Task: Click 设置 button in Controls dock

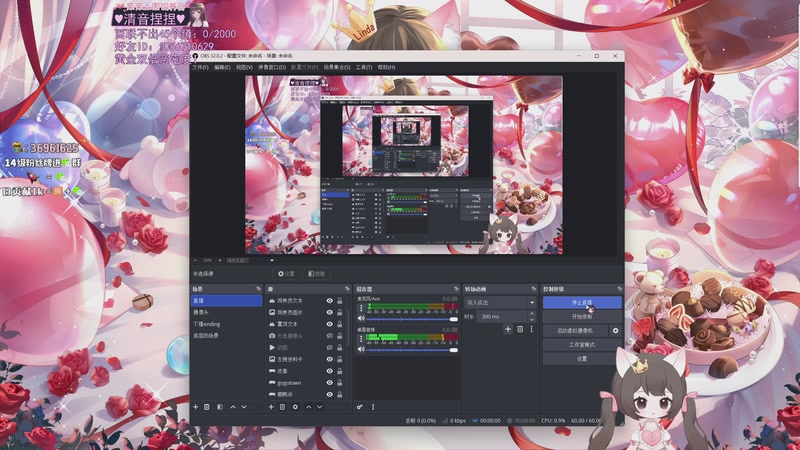Action: [582, 359]
